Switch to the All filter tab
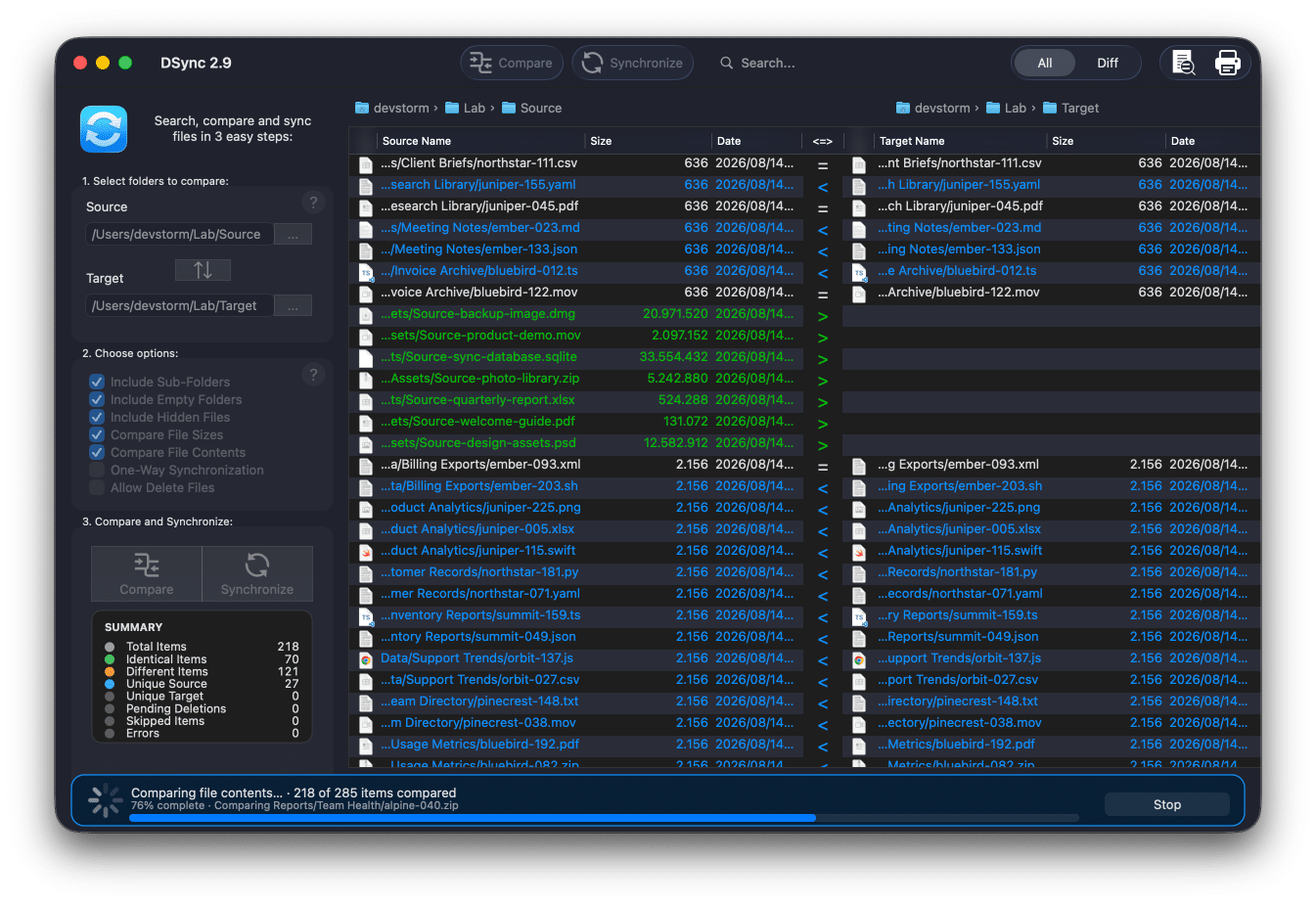The image size is (1316, 905). [1045, 63]
